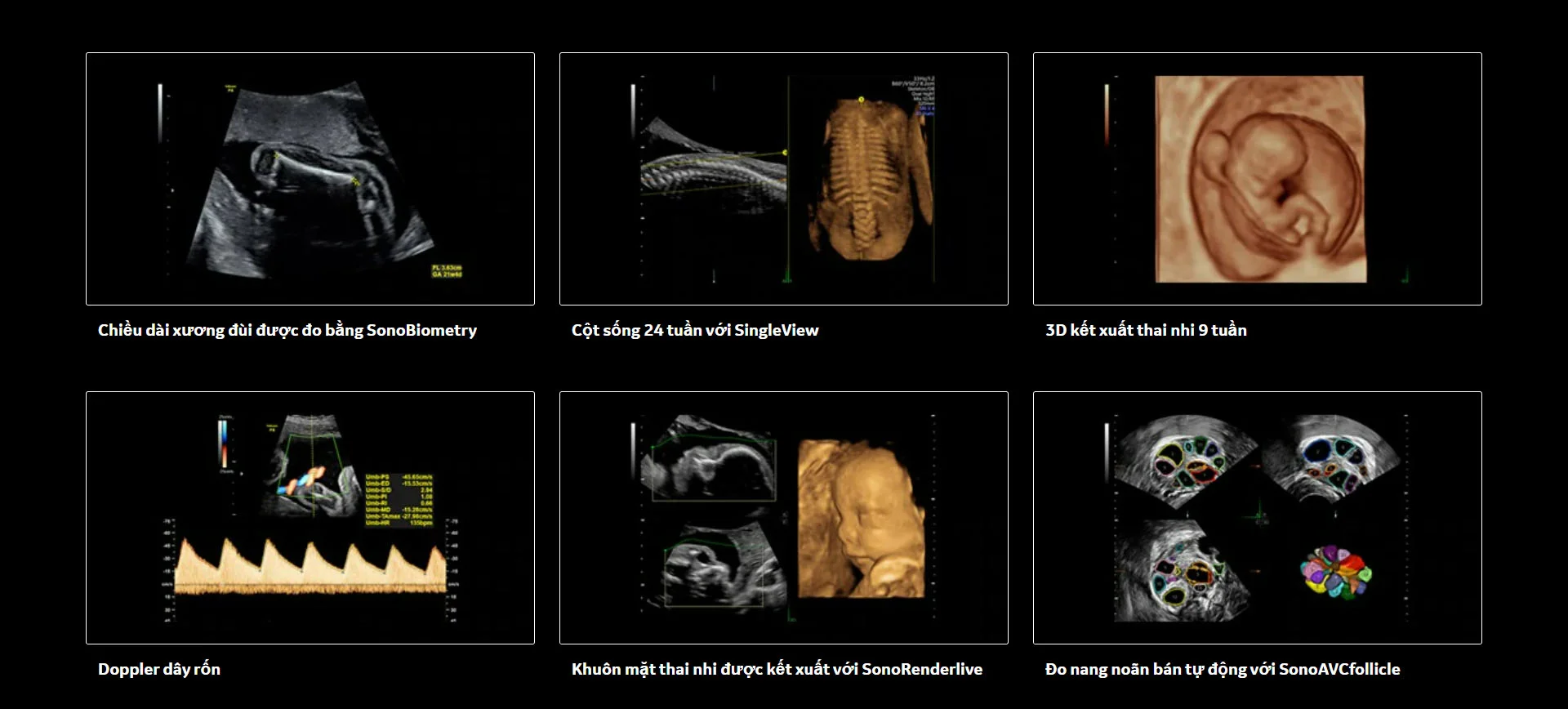The width and height of the screenshot is (1568, 709).
Task: Open the 24-week spine SingleView image
Action: pyautogui.click(x=784, y=179)
